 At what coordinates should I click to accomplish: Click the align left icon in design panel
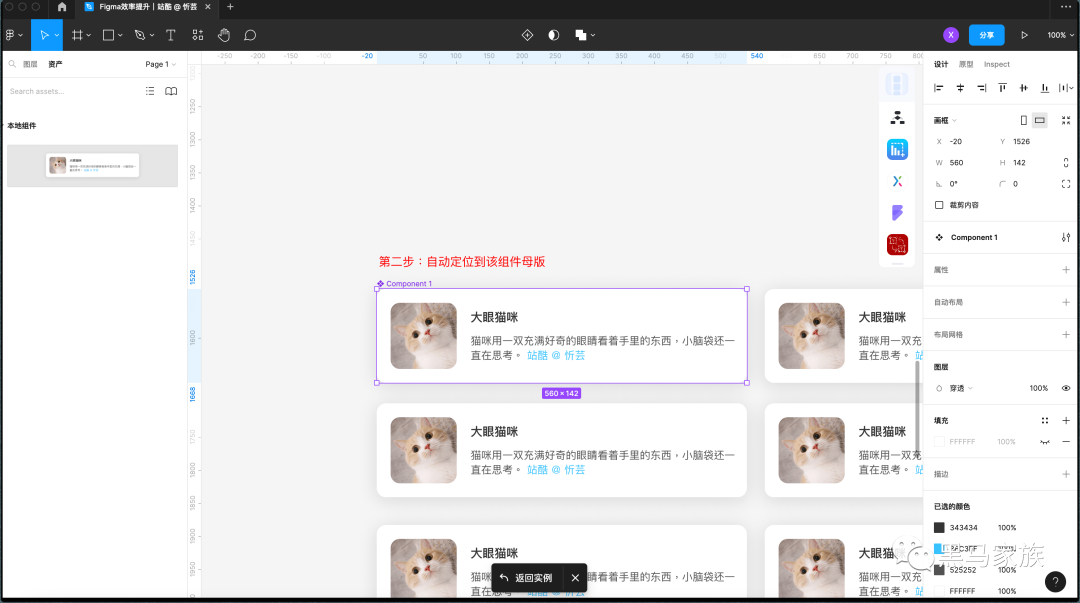click(938, 88)
